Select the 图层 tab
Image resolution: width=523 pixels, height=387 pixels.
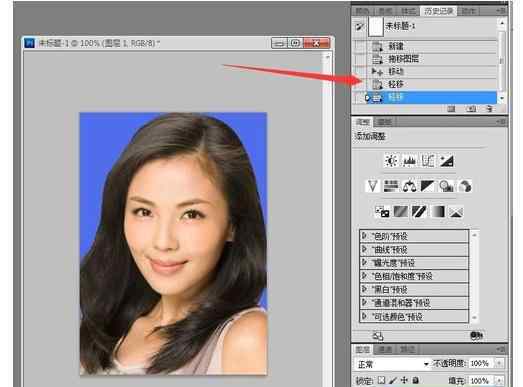coord(363,349)
